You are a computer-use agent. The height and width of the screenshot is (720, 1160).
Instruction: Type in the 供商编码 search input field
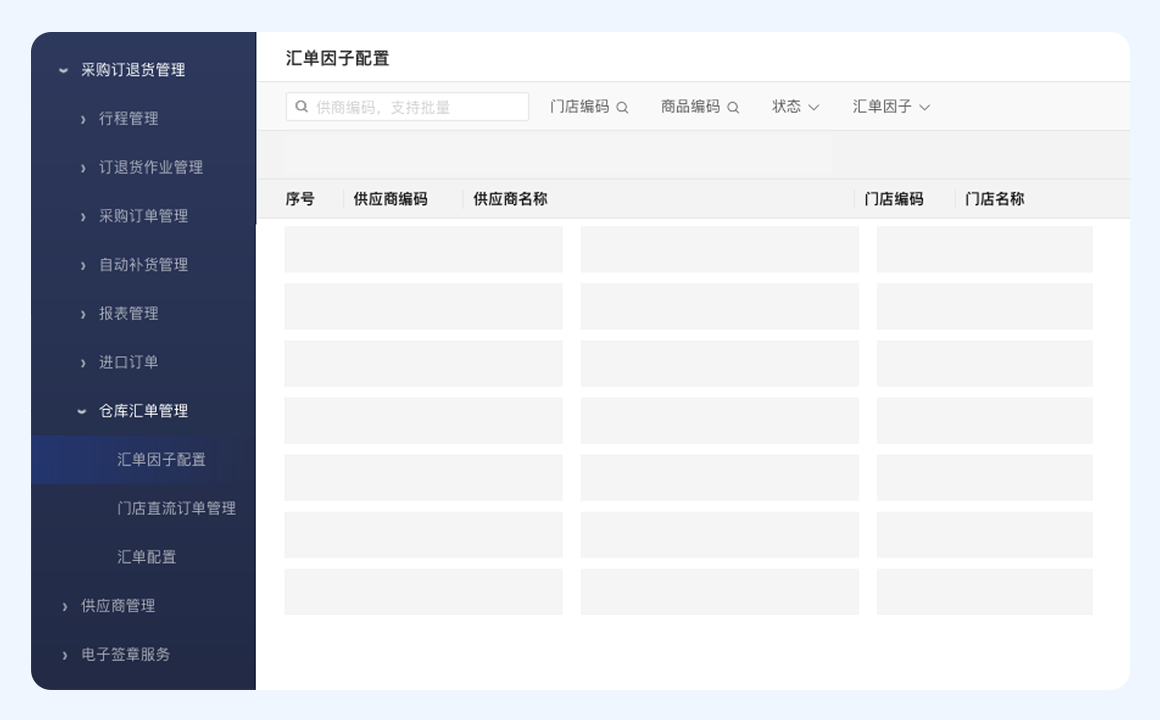tap(415, 107)
